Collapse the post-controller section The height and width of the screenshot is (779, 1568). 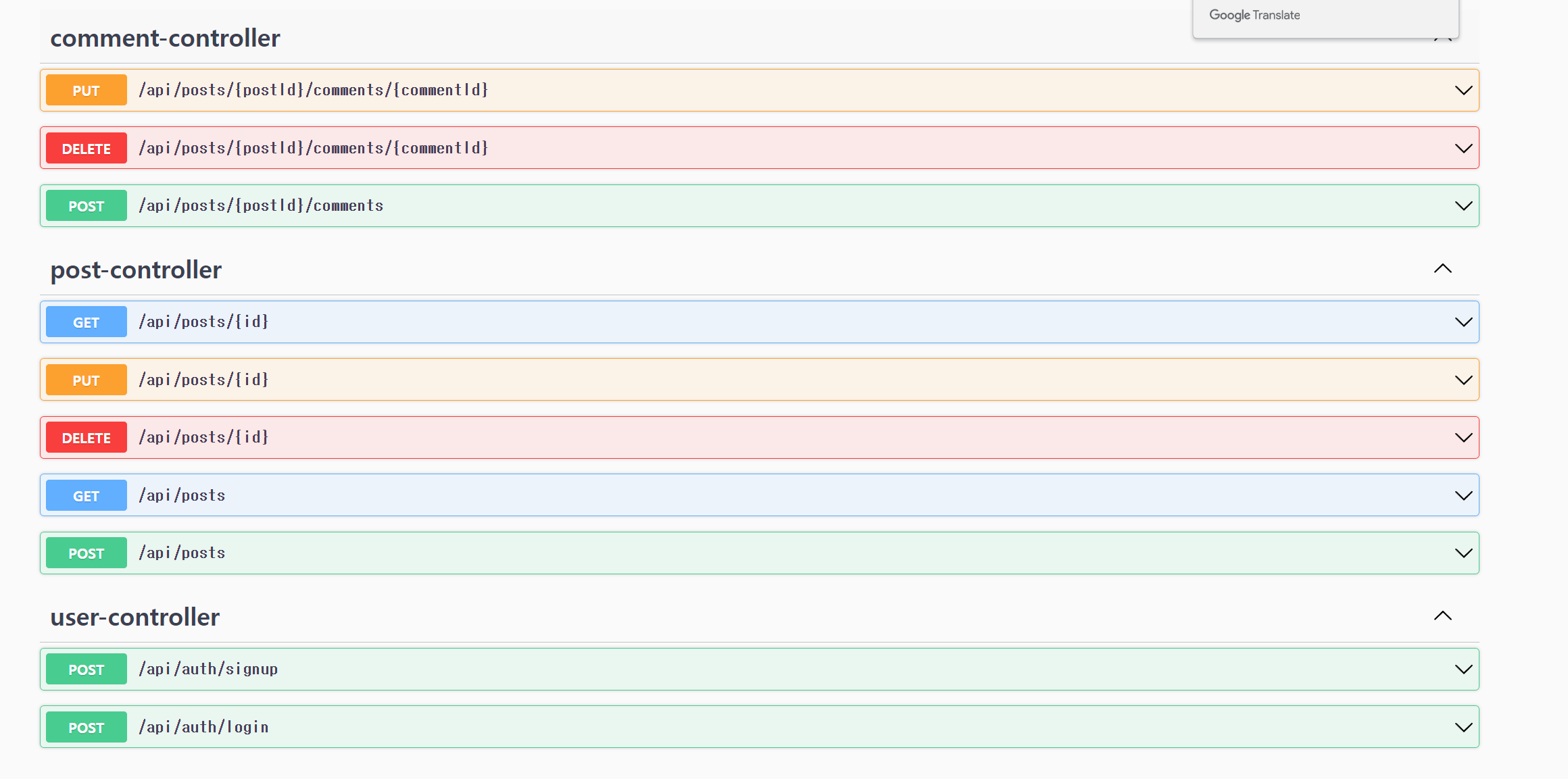pyautogui.click(x=1444, y=269)
